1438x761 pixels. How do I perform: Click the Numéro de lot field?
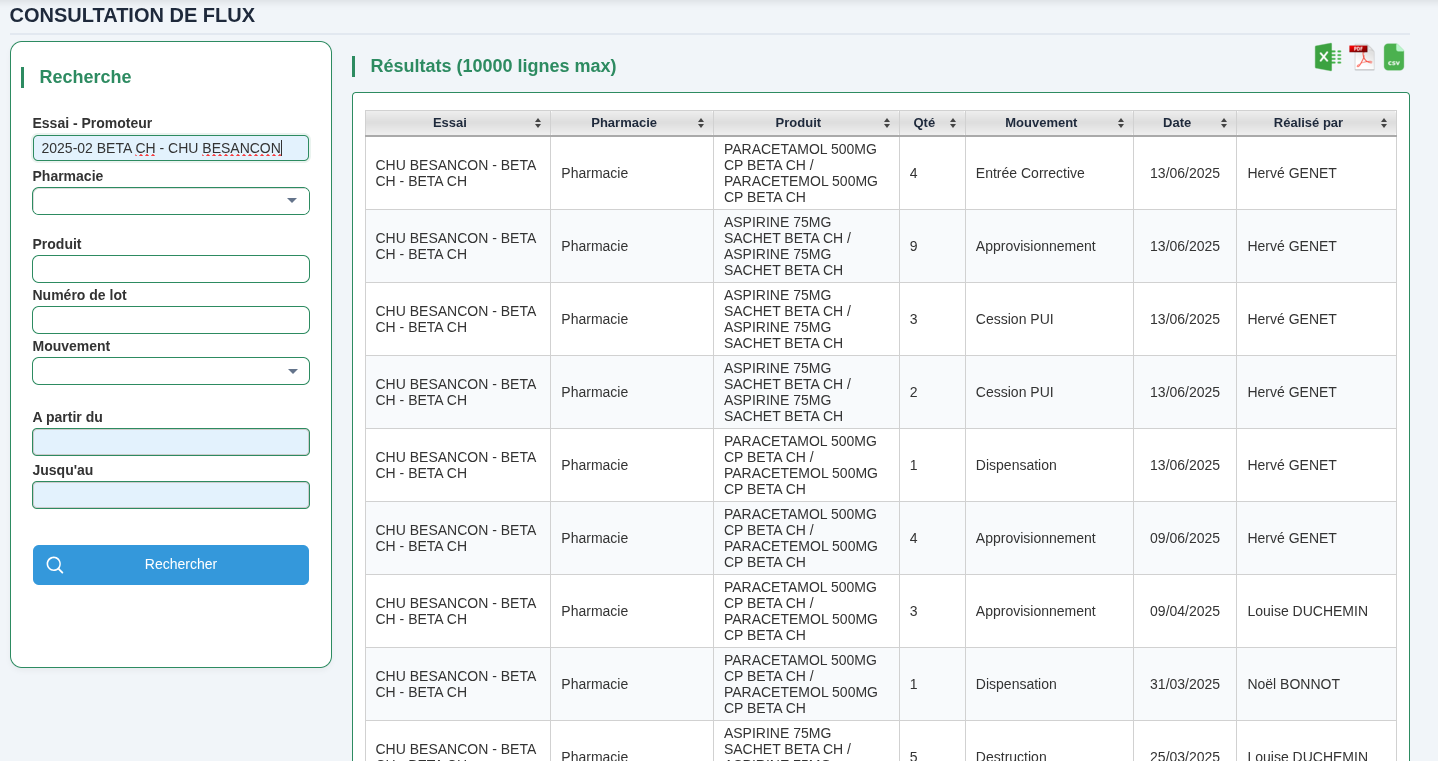point(170,320)
